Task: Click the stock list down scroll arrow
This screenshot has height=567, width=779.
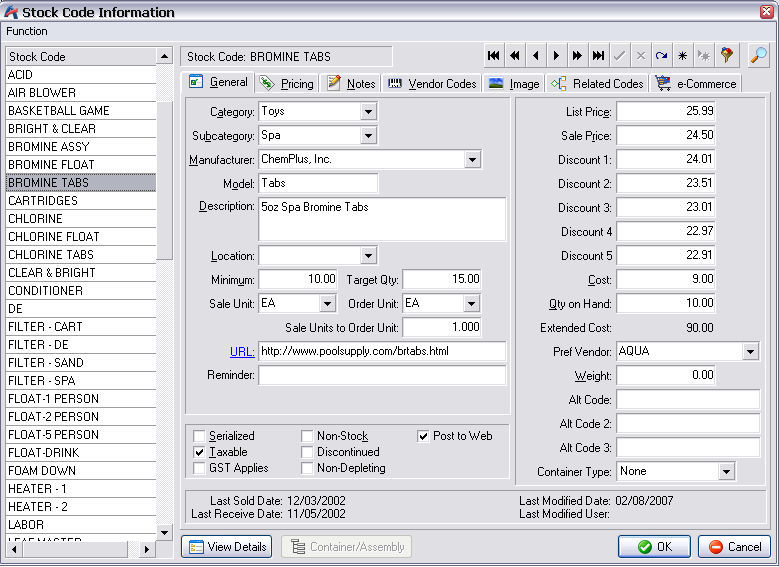Action: pyautogui.click(x=164, y=533)
